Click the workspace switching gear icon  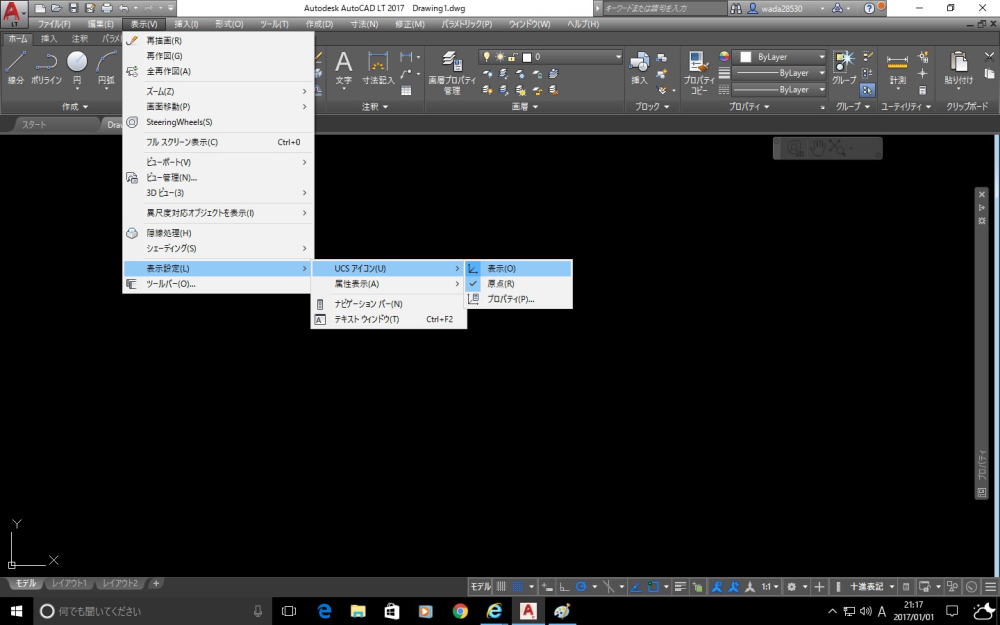(791, 587)
